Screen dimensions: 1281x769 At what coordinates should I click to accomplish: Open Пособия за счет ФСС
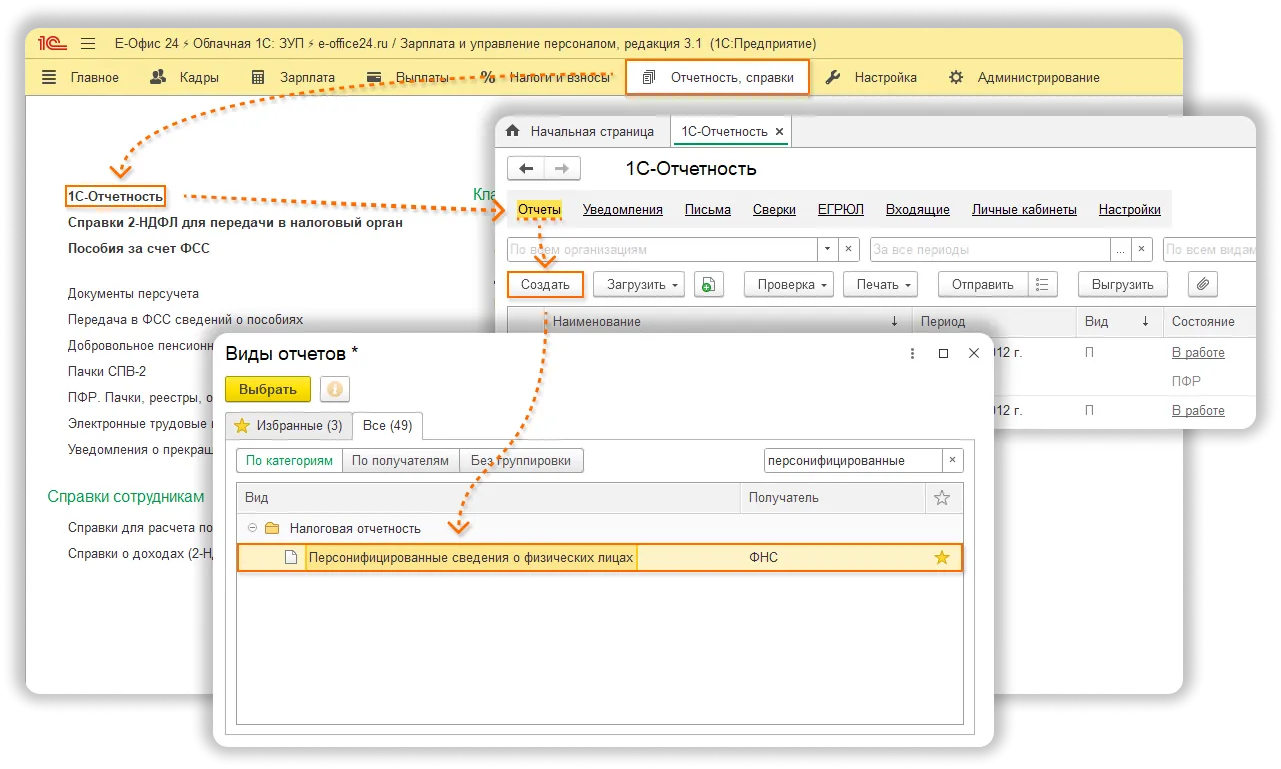pyautogui.click(x=139, y=248)
